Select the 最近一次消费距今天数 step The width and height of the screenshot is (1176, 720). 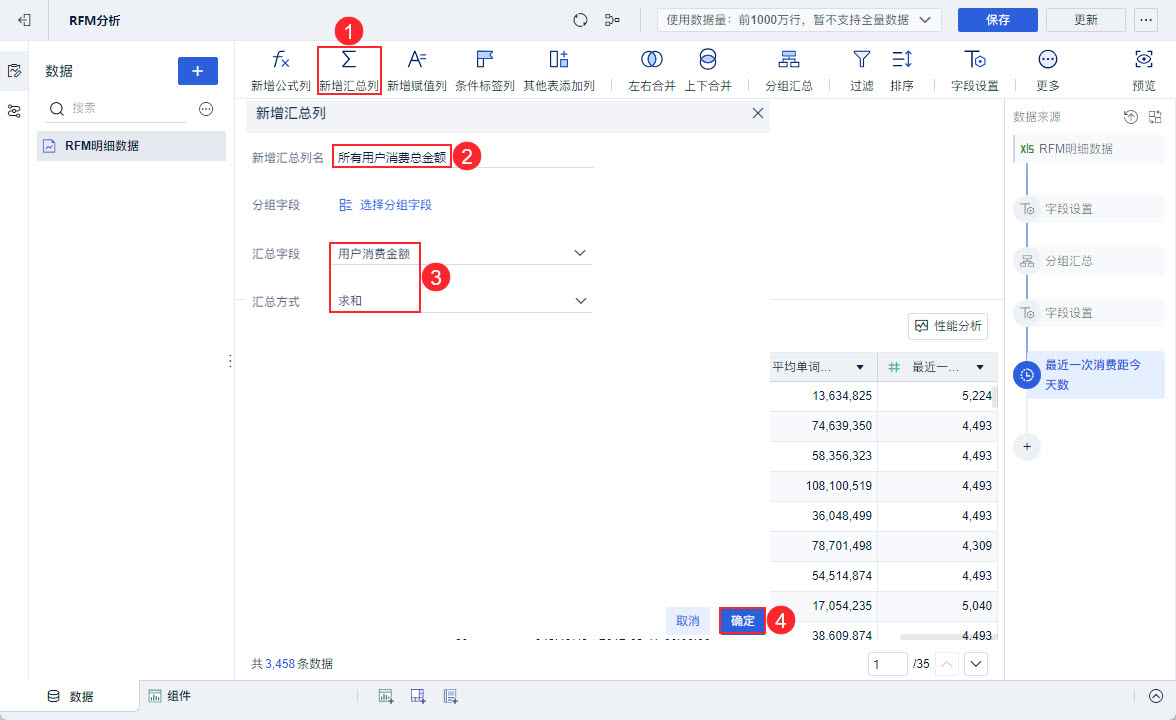pos(1088,374)
